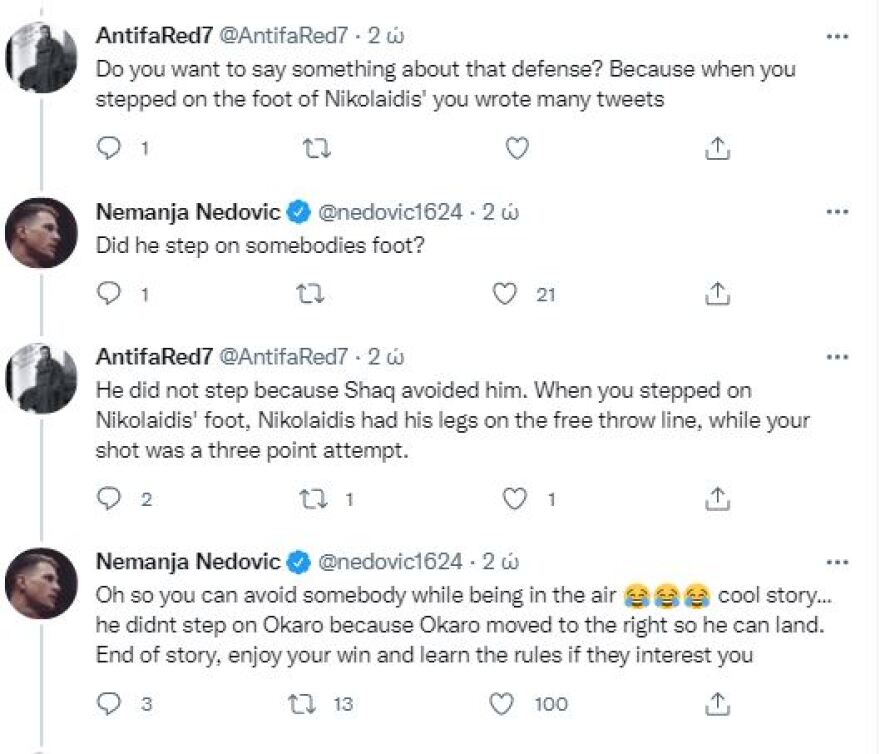This screenshot has height=754, width=880.
Task: Like the tweet mentioning free throw line
Action: pos(515,499)
